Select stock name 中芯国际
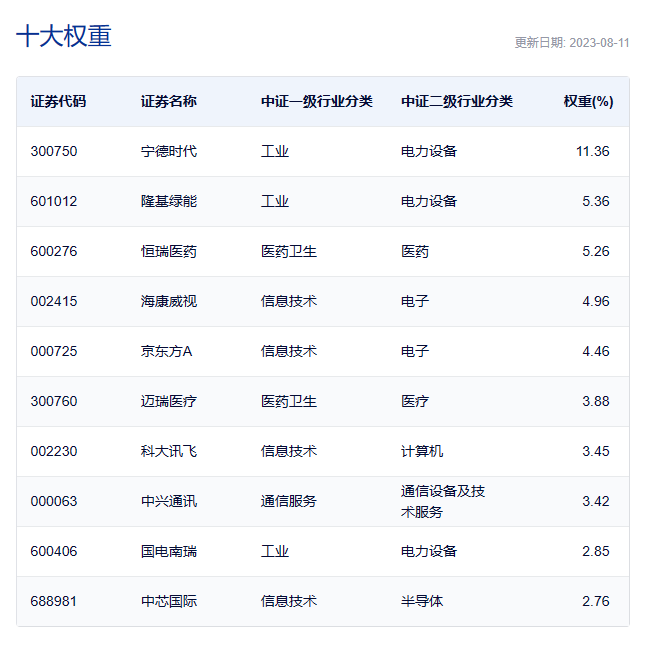645x645 pixels. (169, 601)
